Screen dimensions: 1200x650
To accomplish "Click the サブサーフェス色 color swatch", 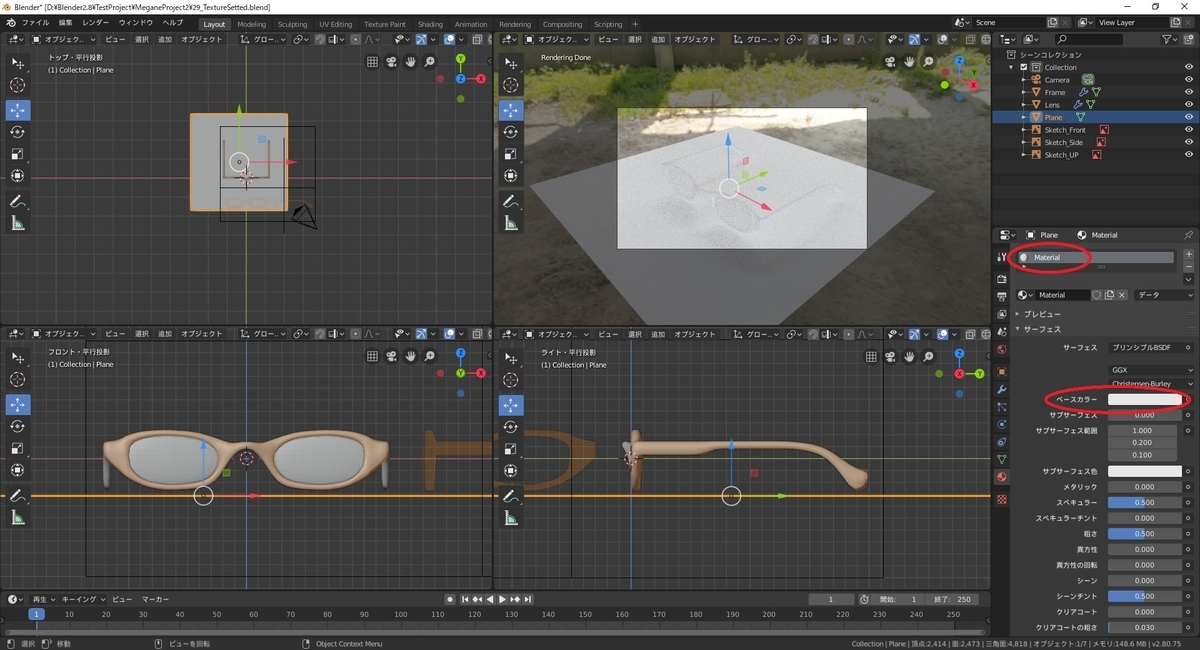I will point(1144,471).
